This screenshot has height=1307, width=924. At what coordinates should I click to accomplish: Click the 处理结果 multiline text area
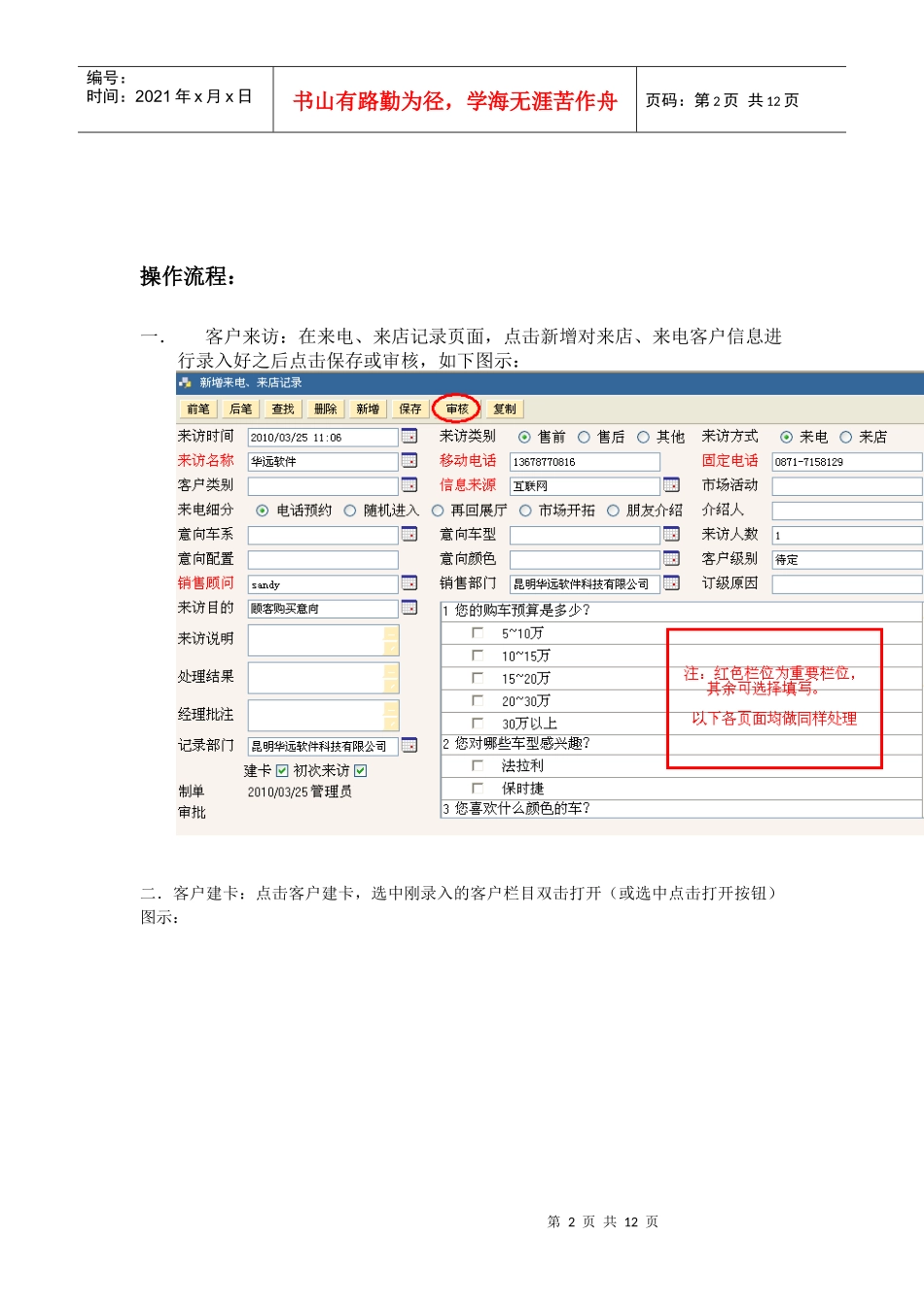point(323,678)
